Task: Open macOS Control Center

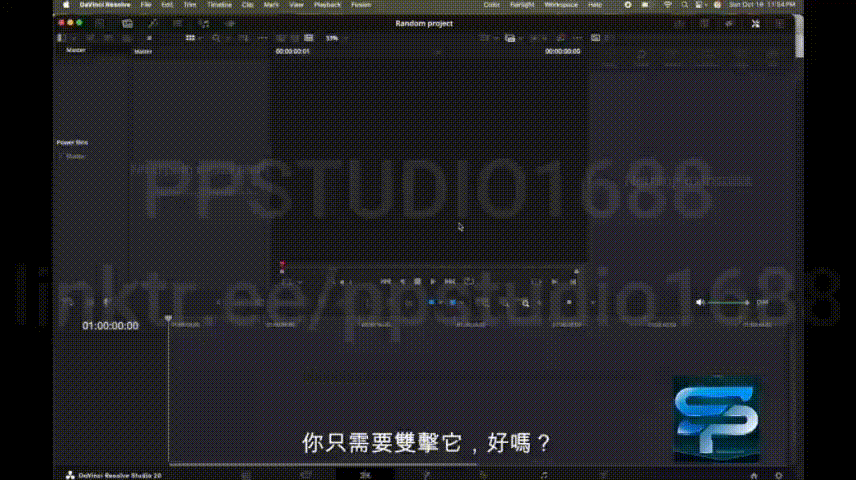Action: tap(699, 4)
